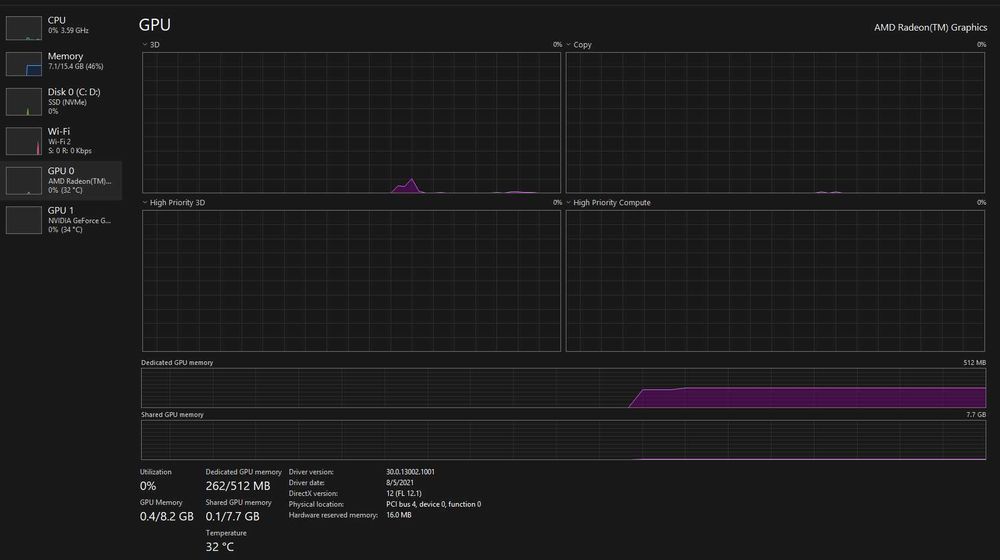Expand the High Priority 3D engine selector
This screenshot has height=560, width=1000.
pos(145,202)
